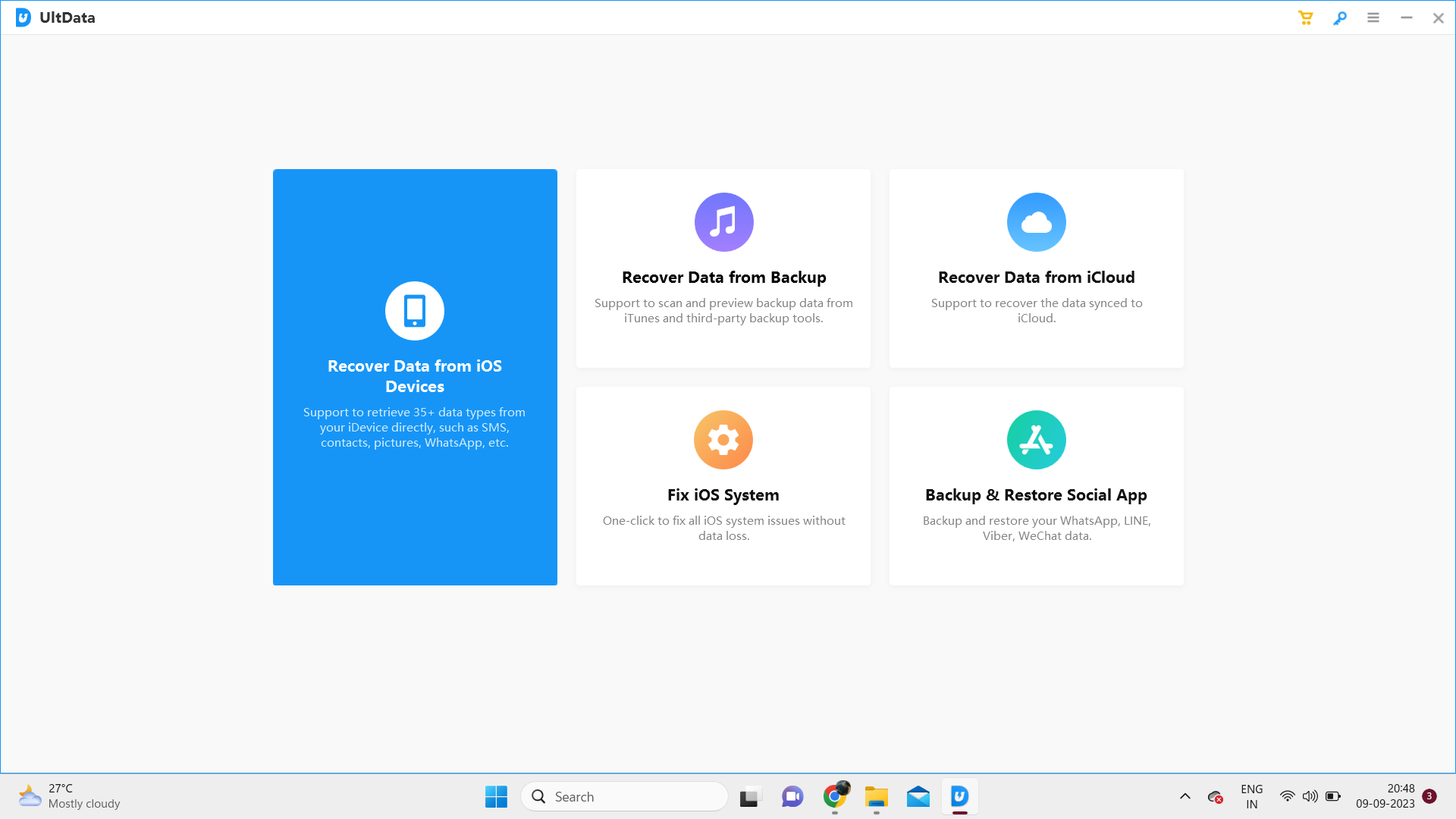1456x819 pixels.
Task: Open Task View from taskbar
Action: (x=749, y=797)
